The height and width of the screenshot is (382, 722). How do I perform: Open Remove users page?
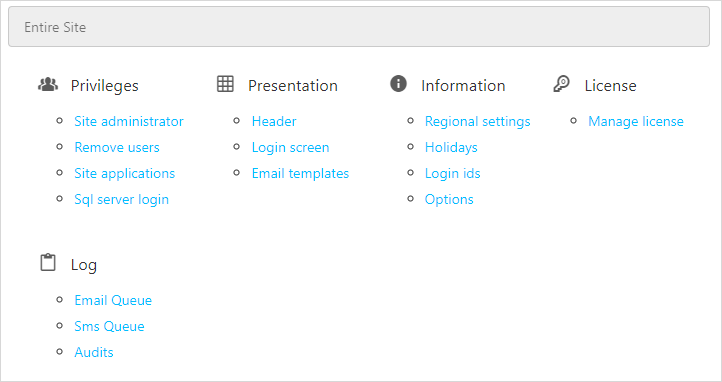117,147
